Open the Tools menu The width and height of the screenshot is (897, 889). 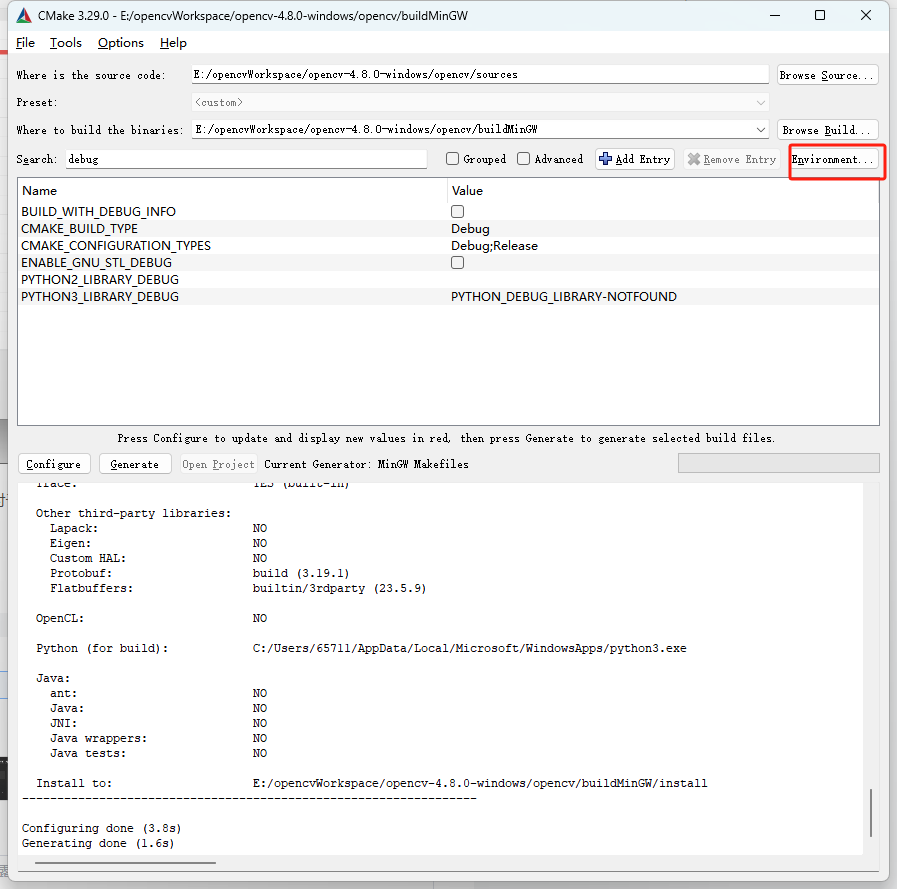66,43
